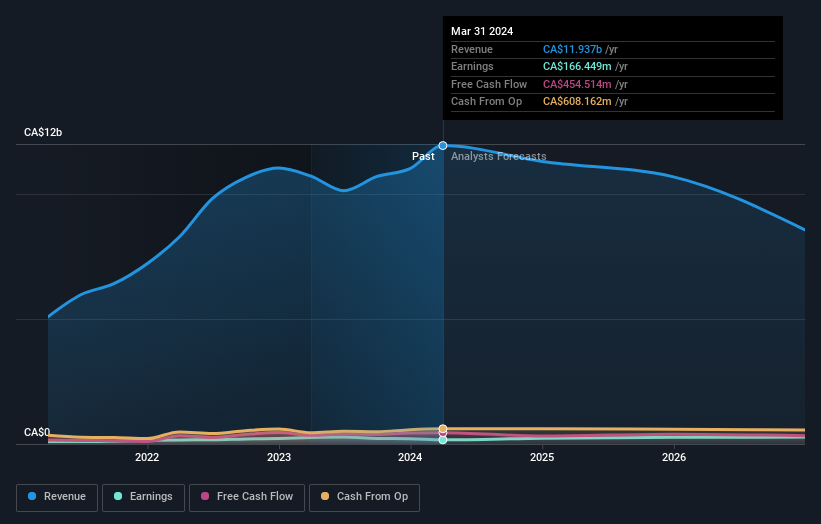Toggle the Free Cash Flow legend series
This screenshot has height=524, width=821.
click(x=247, y=497)
